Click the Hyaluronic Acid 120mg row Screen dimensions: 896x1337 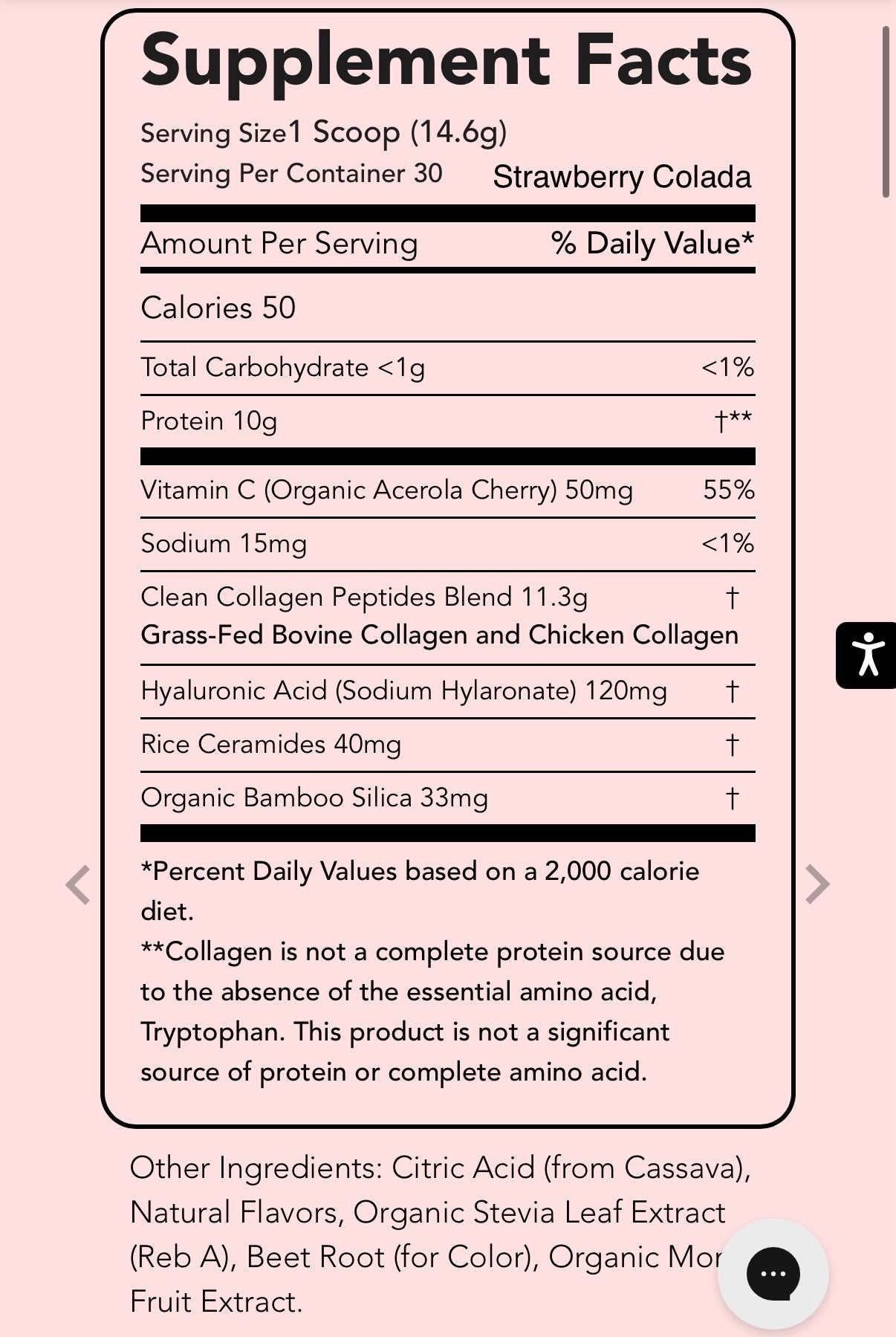pyautogui.click(x=448, y=691)
